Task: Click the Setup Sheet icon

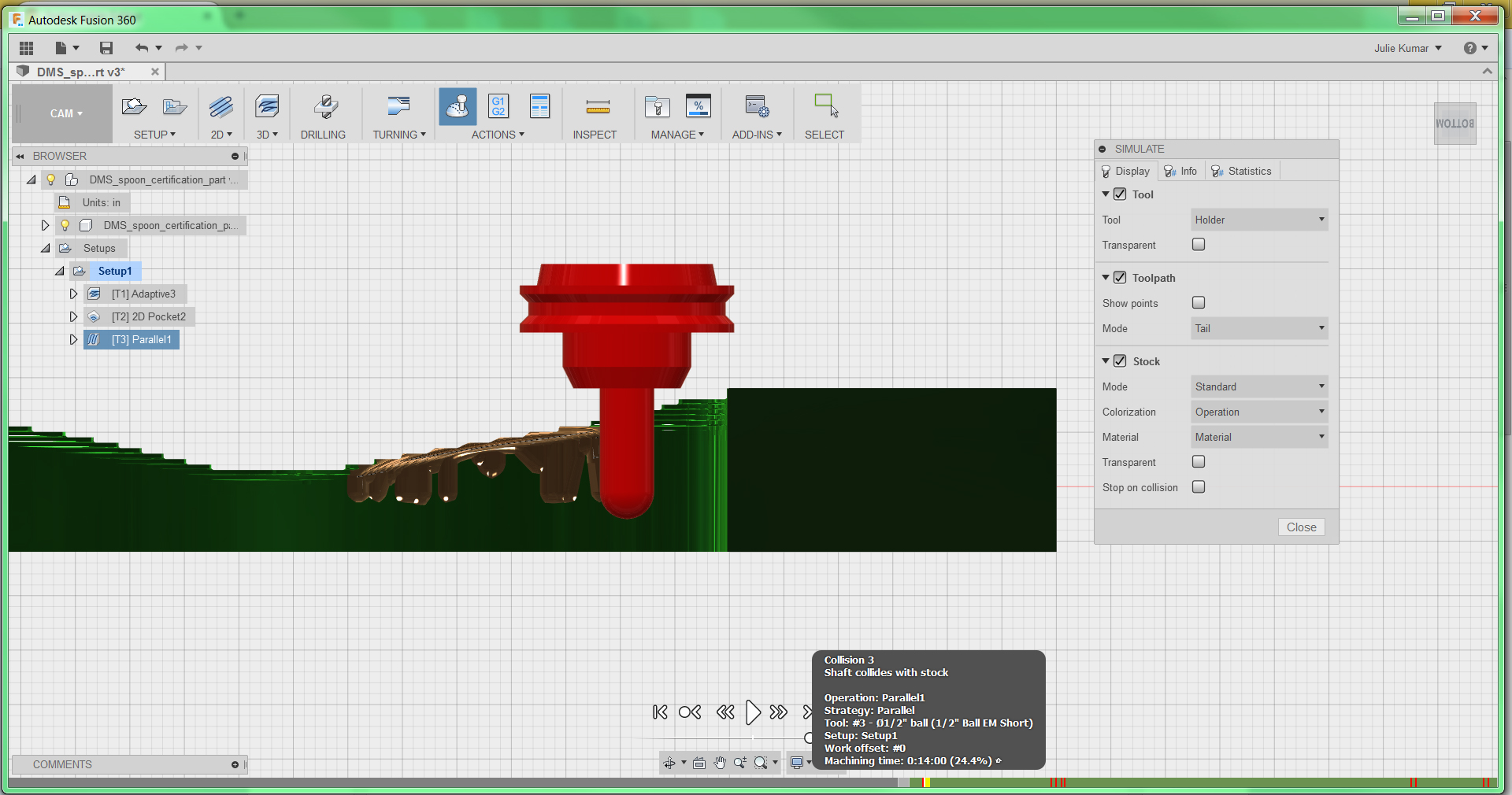Action: click(x=540, y=106)
